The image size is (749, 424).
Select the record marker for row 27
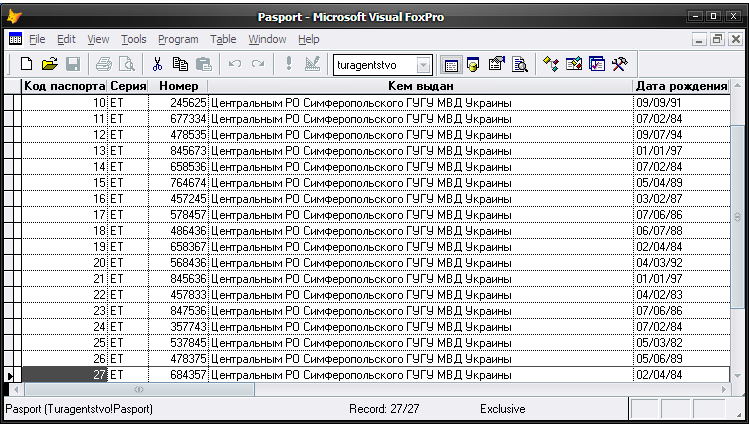[12, 375]
